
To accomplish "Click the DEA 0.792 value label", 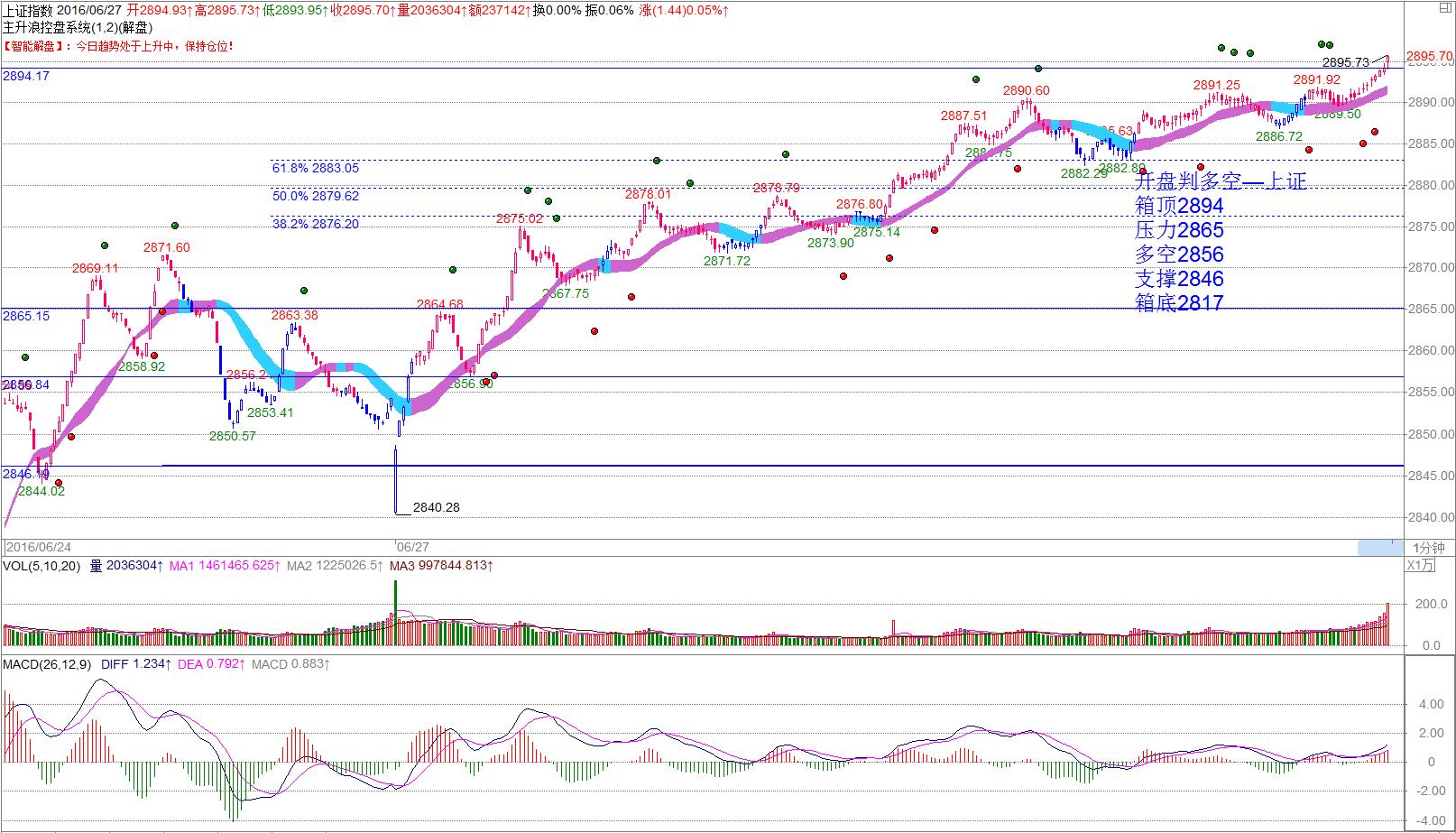I will pos(211,664).
